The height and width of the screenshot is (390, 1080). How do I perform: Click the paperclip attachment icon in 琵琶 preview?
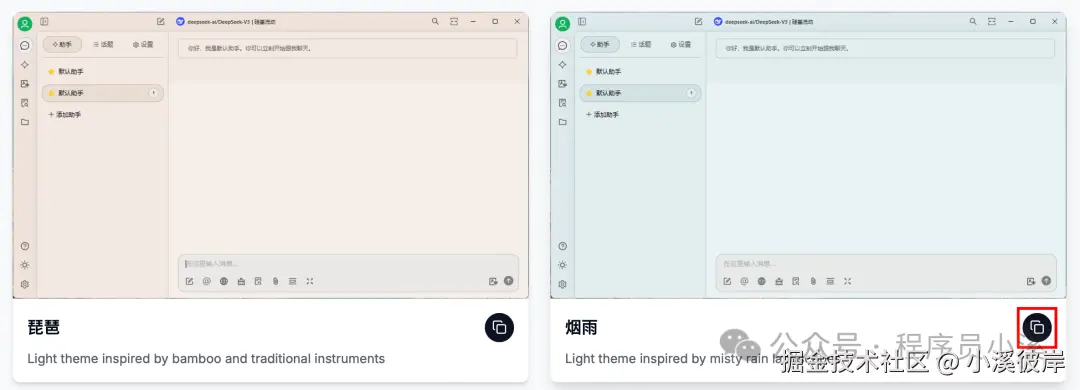tap(276, 281)
